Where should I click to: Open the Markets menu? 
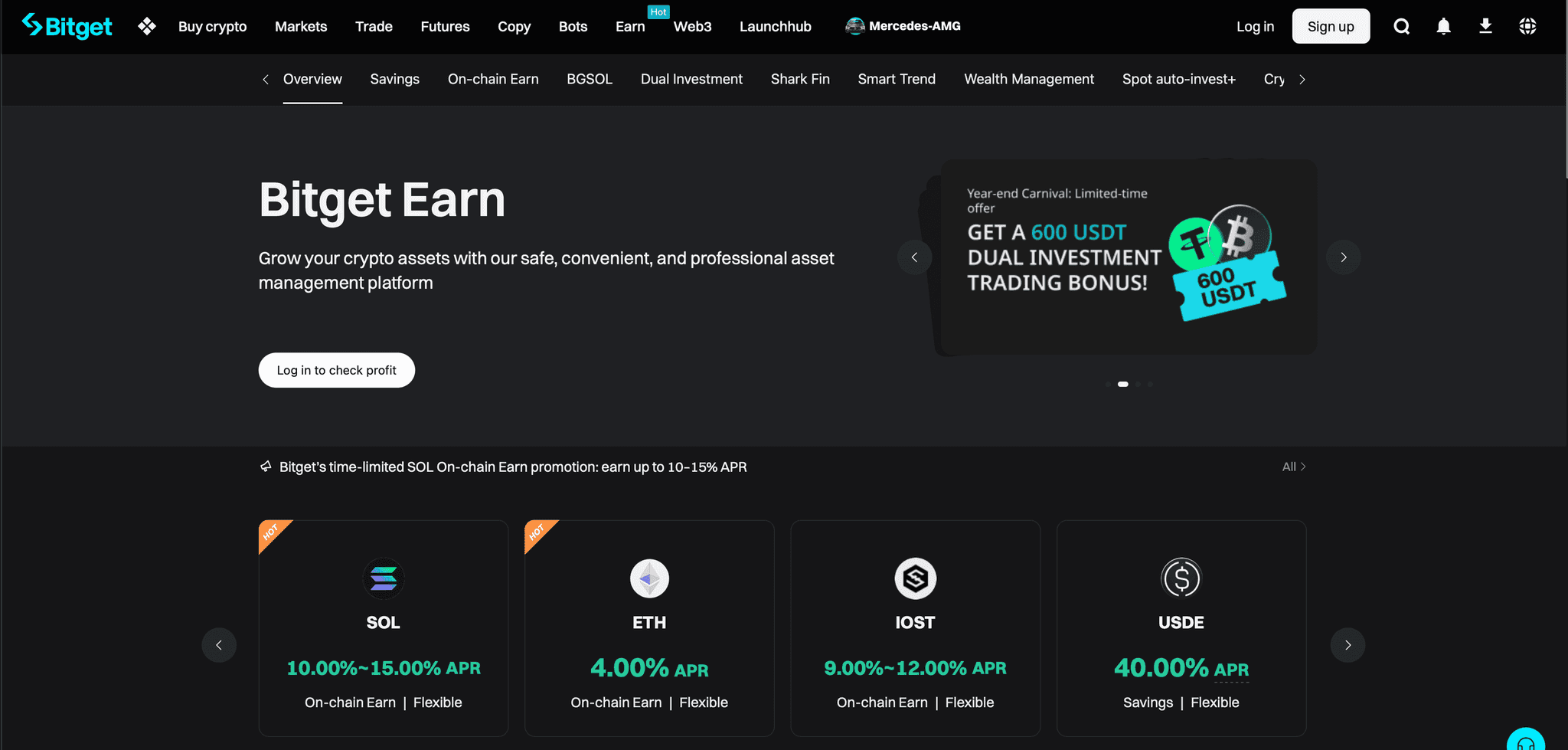(301, 27)
